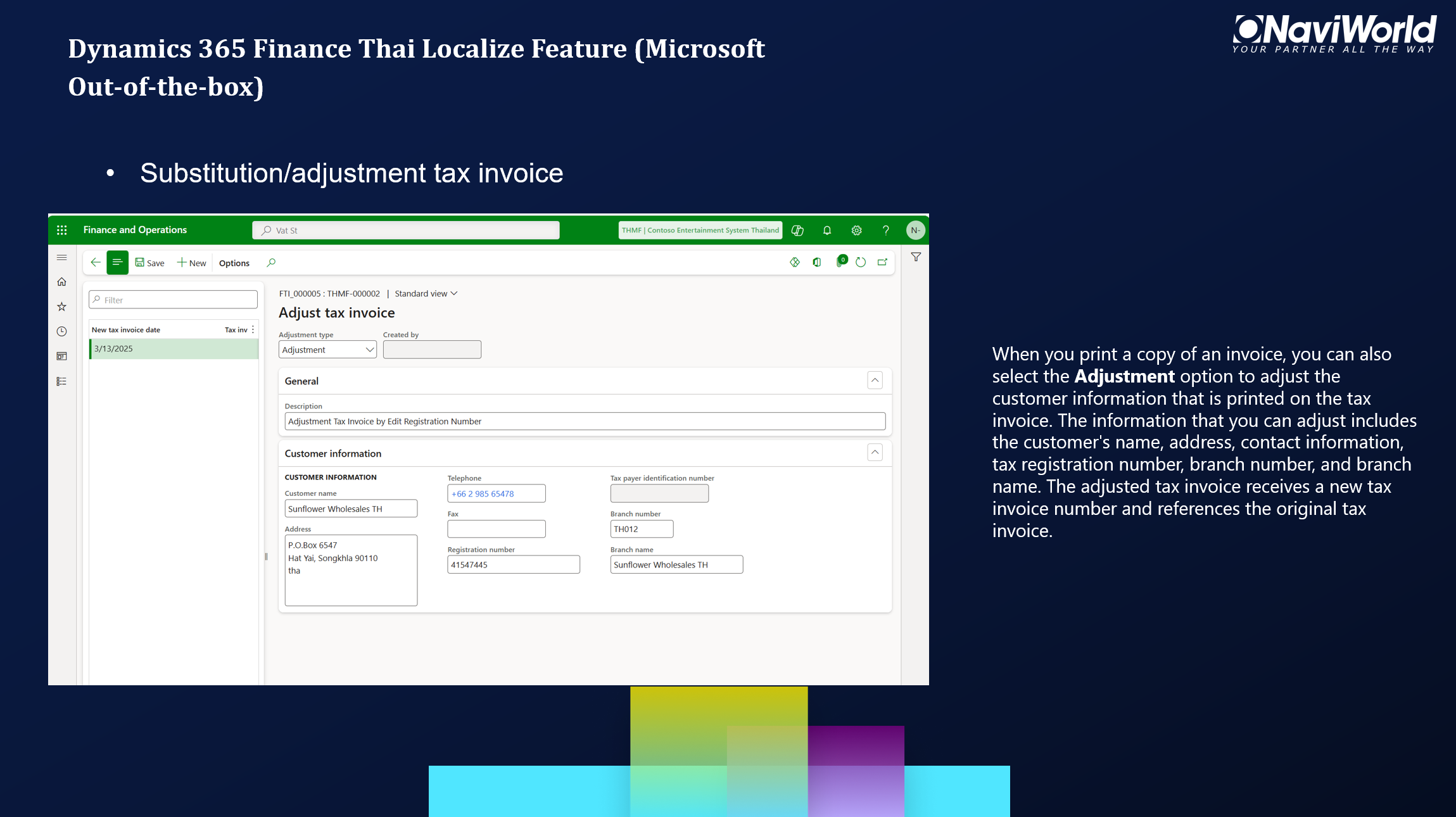Click the action pane search magnifier icon
The height and width of the screenshot is (817, 1456).
271,262
